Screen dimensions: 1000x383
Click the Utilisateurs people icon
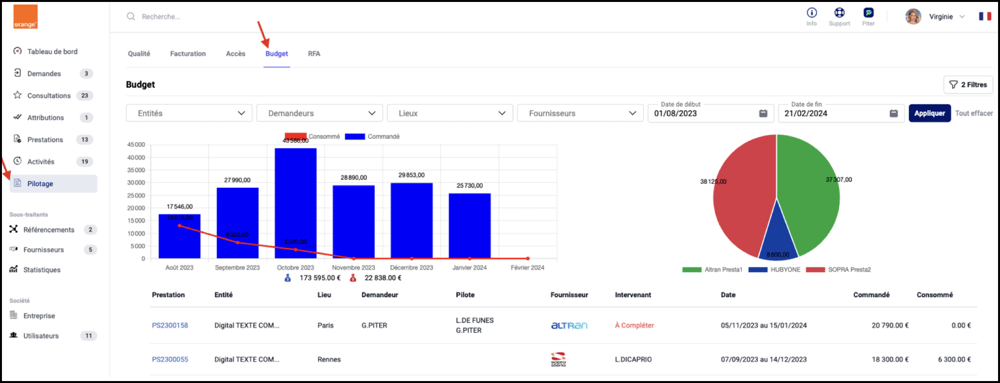[13, 335]
